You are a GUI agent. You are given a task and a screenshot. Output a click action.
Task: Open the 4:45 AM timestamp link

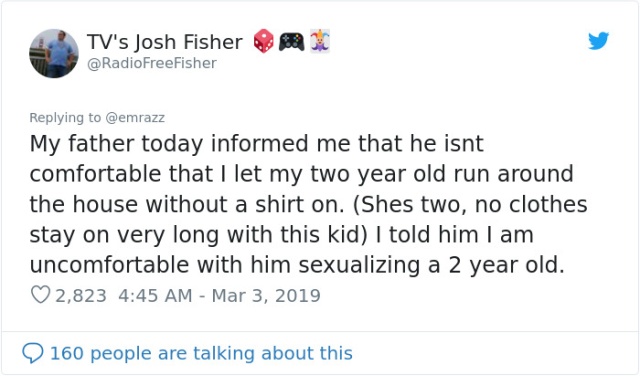tap(155, 296)
